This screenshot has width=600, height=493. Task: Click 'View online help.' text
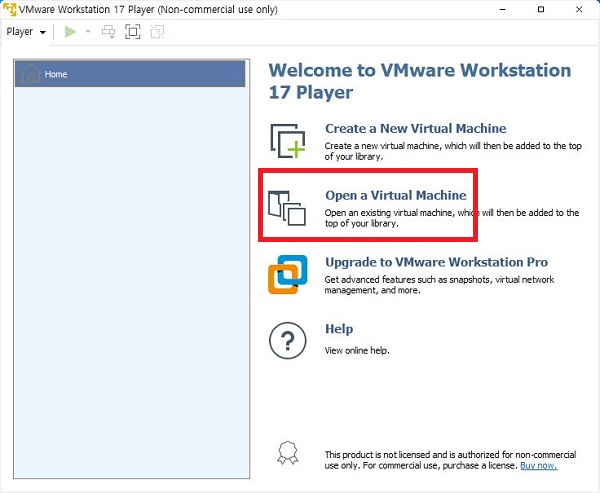357,351
